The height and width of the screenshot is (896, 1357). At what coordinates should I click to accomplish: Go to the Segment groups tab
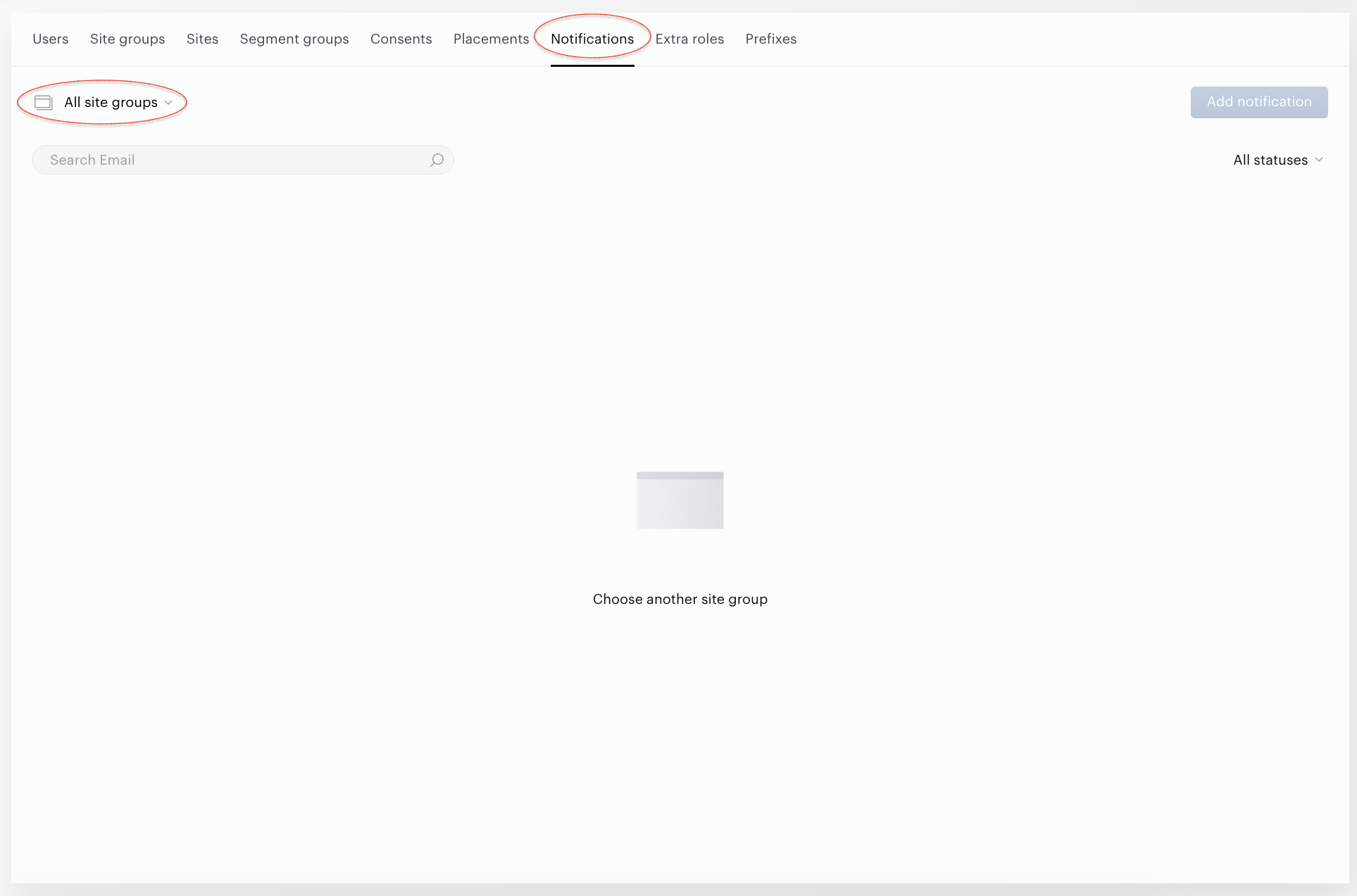click(294, 39)
